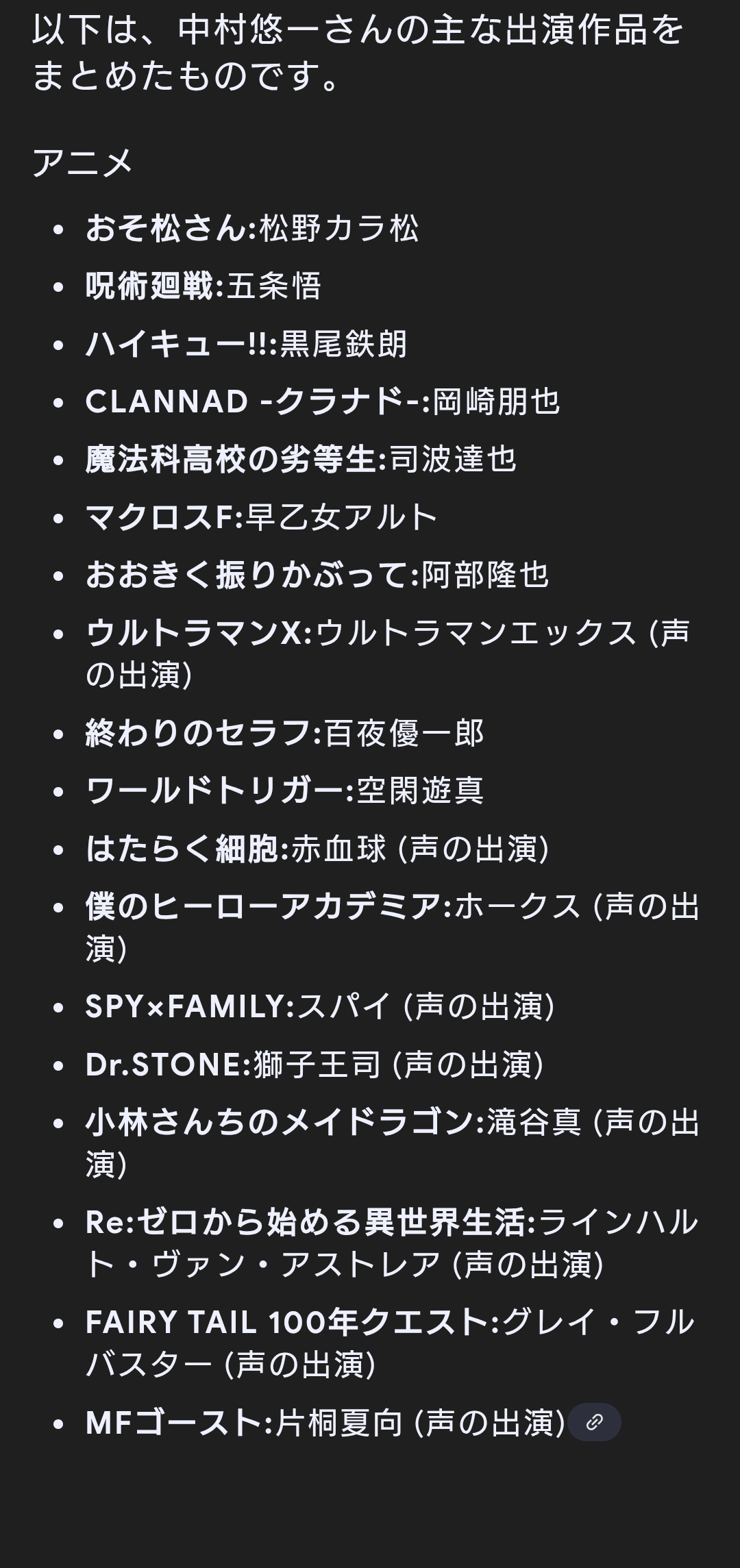The height and width of the screenshot is (1568, 740).
Task: Tap the Dr.STONE list item
Action: tap(314, 1065)
